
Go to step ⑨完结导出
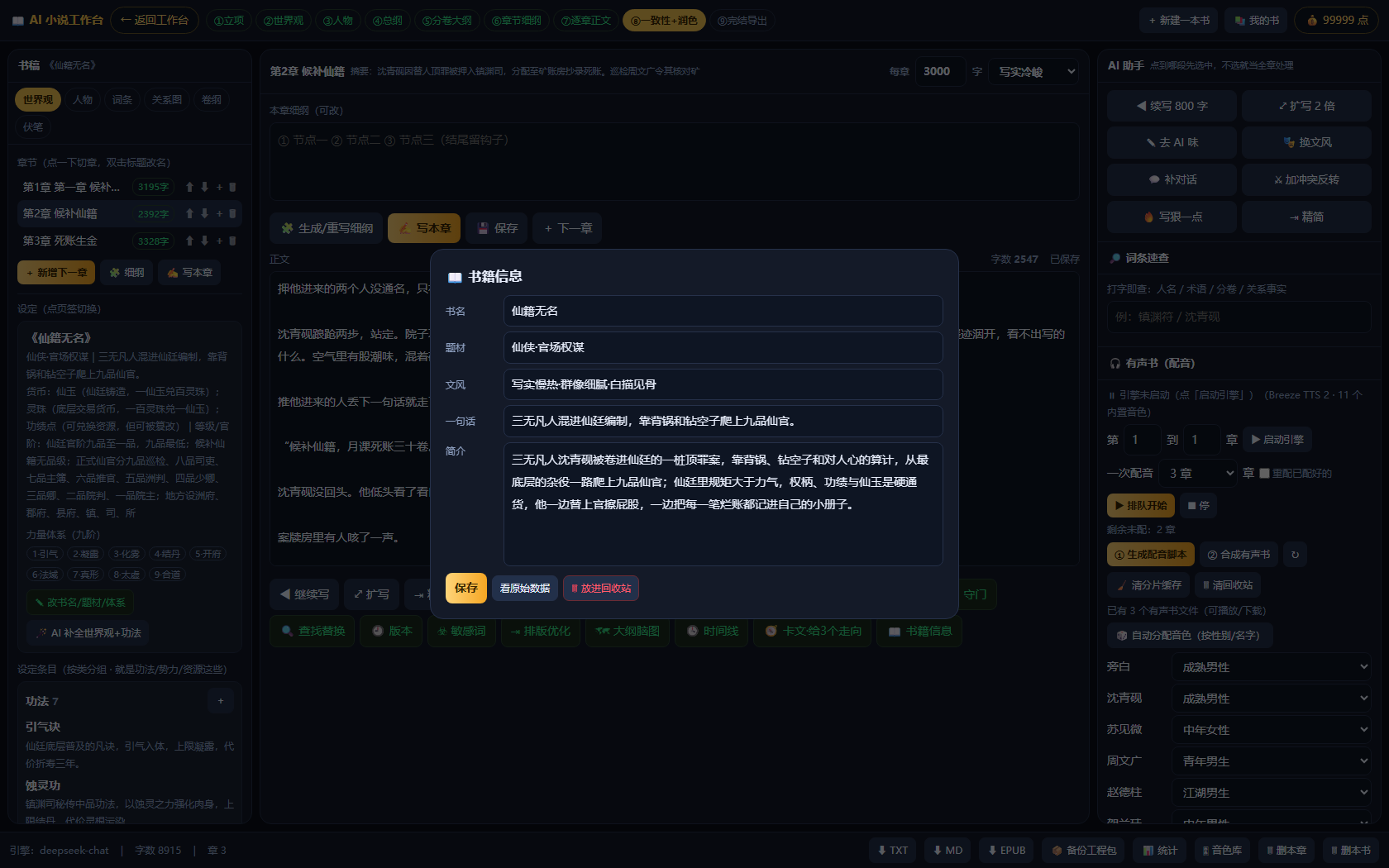742,21
